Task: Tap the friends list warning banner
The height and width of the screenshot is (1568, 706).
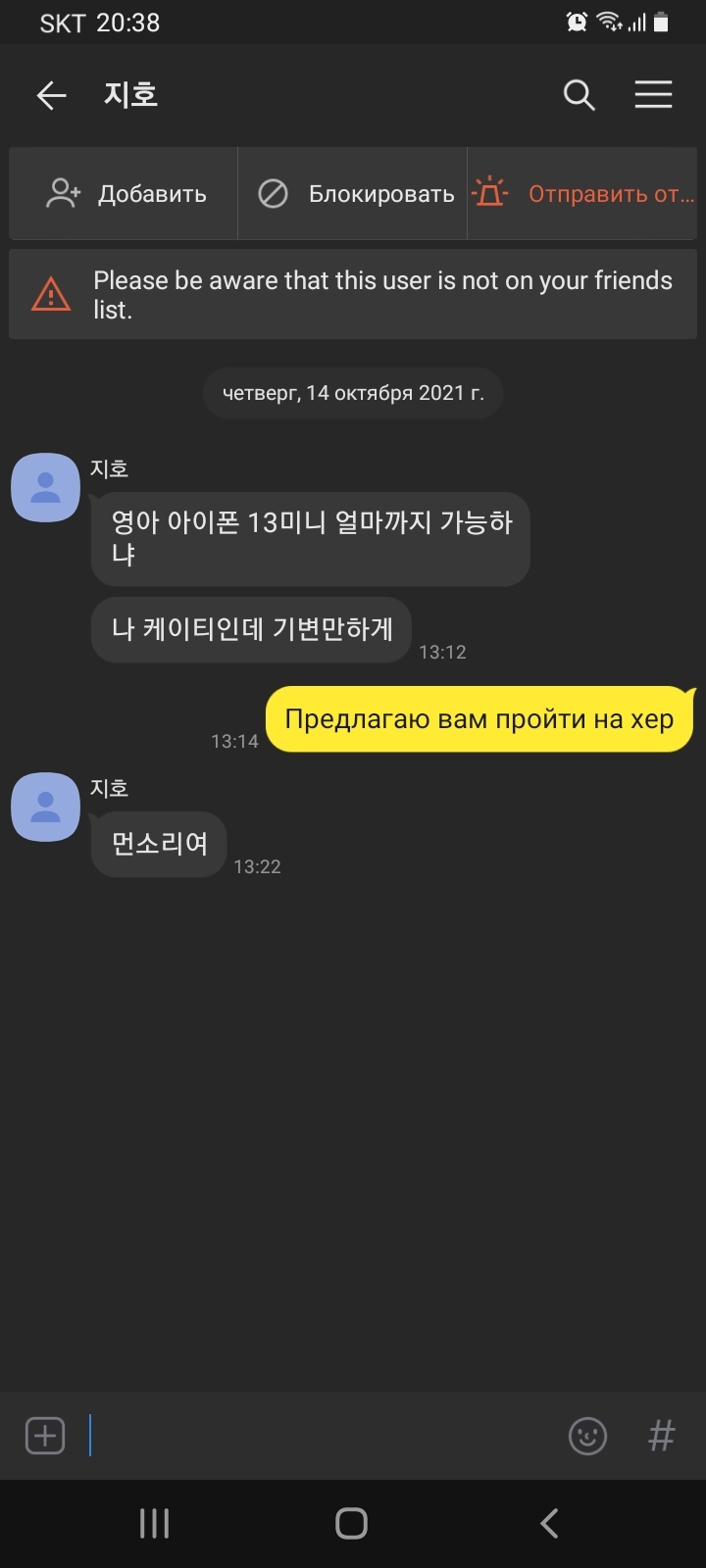Action: click(x=353, y=294)
